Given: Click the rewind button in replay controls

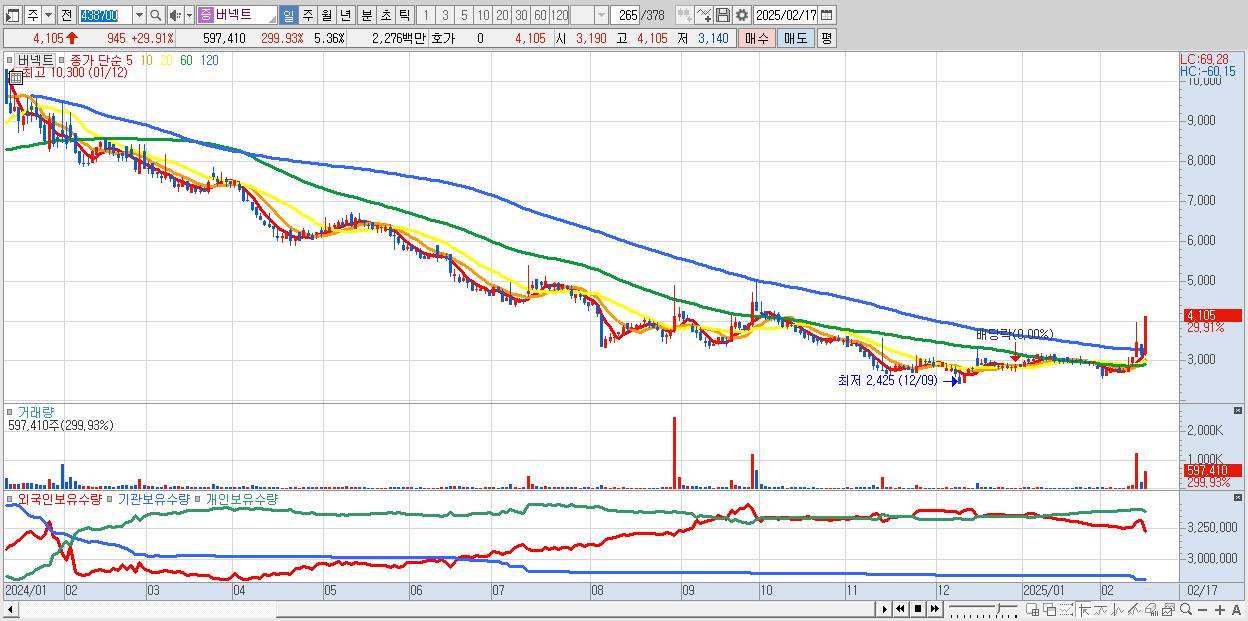Looking at the screenshot, I should [x=900, y=609].
